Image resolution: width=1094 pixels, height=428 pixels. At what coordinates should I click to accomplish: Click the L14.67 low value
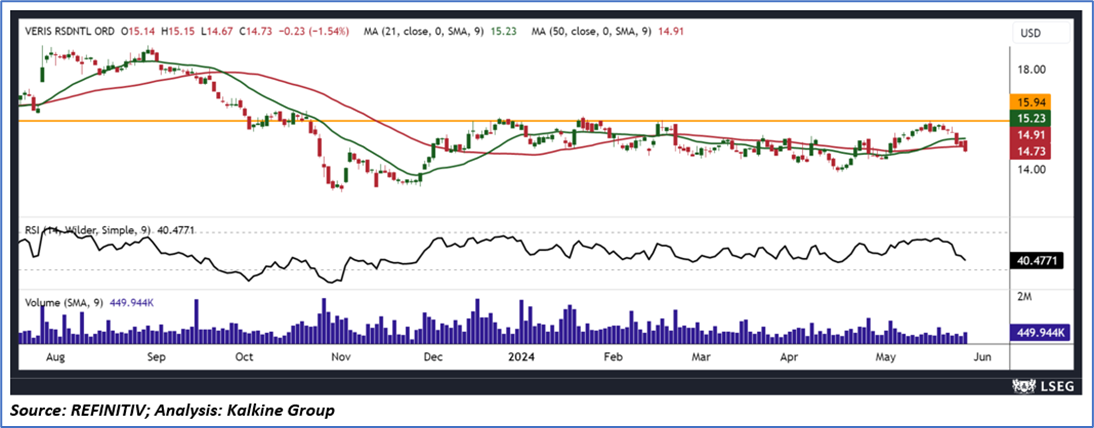click(x=219, y=31)
